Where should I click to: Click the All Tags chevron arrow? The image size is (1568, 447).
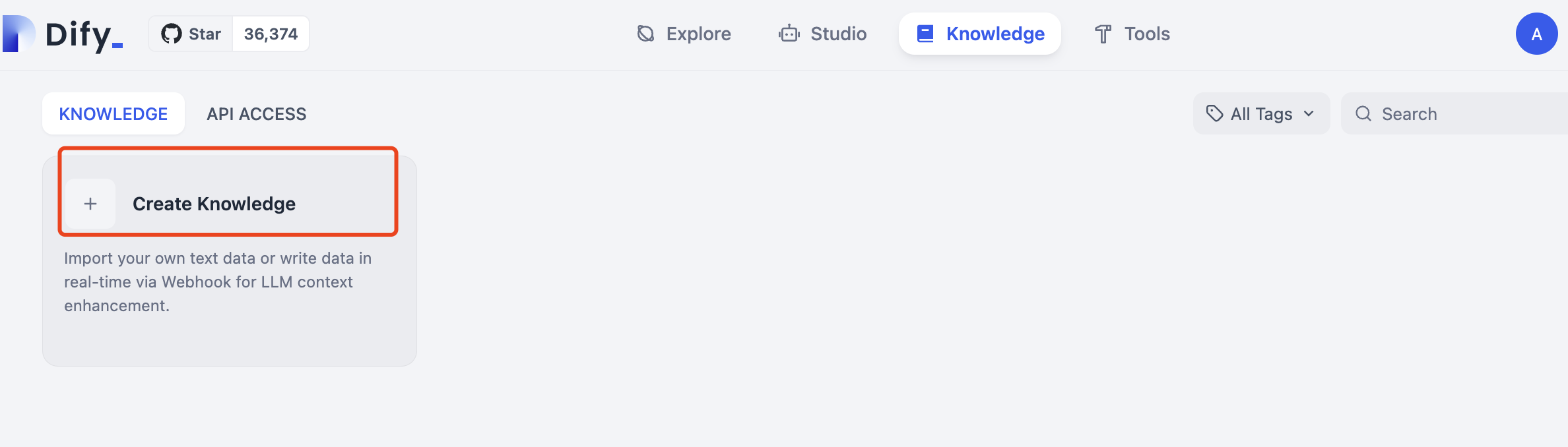point(1309,113)
